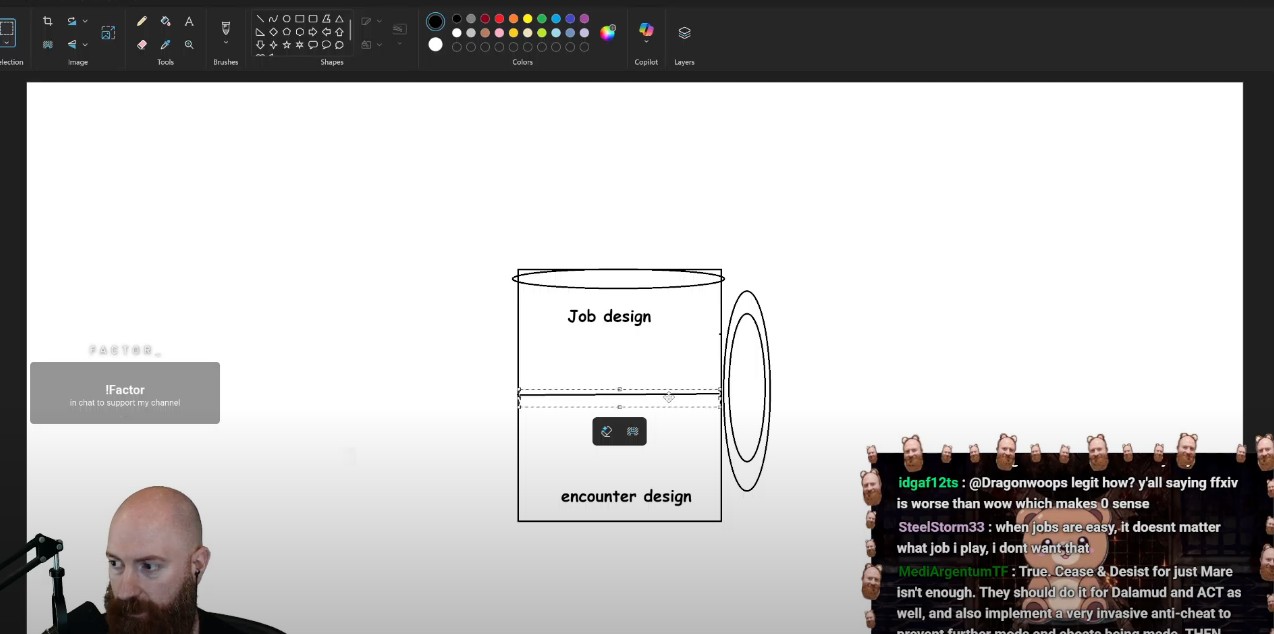
Task: Choose the Hexagon shape
Action: coord(299,32)
